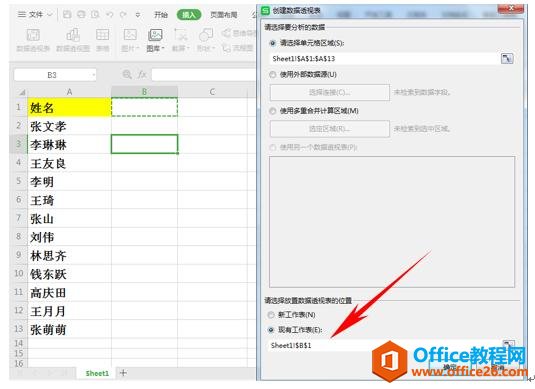Click cell containing 王友良

click(69, 163)
